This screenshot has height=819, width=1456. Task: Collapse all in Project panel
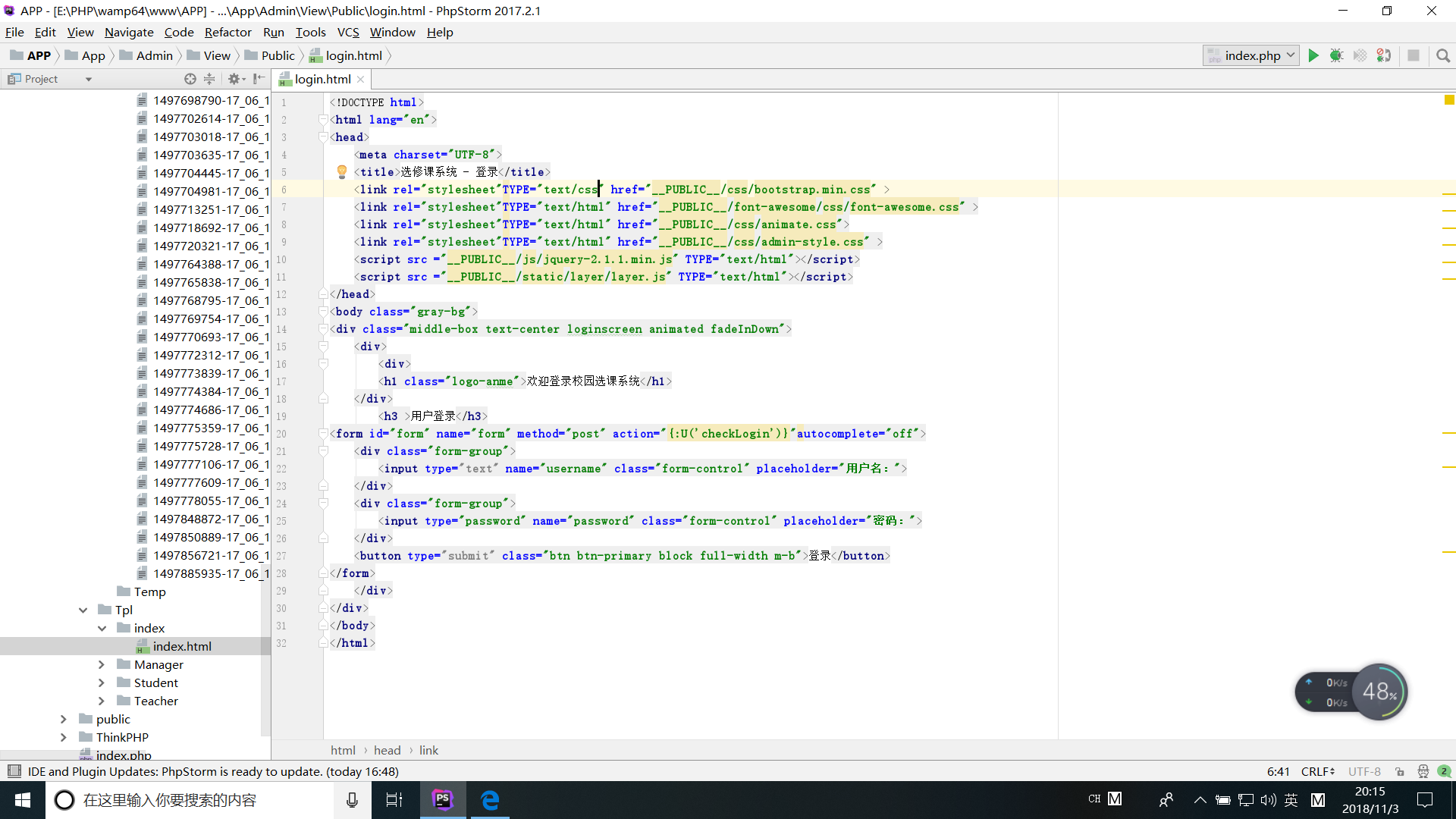[210, 79]
